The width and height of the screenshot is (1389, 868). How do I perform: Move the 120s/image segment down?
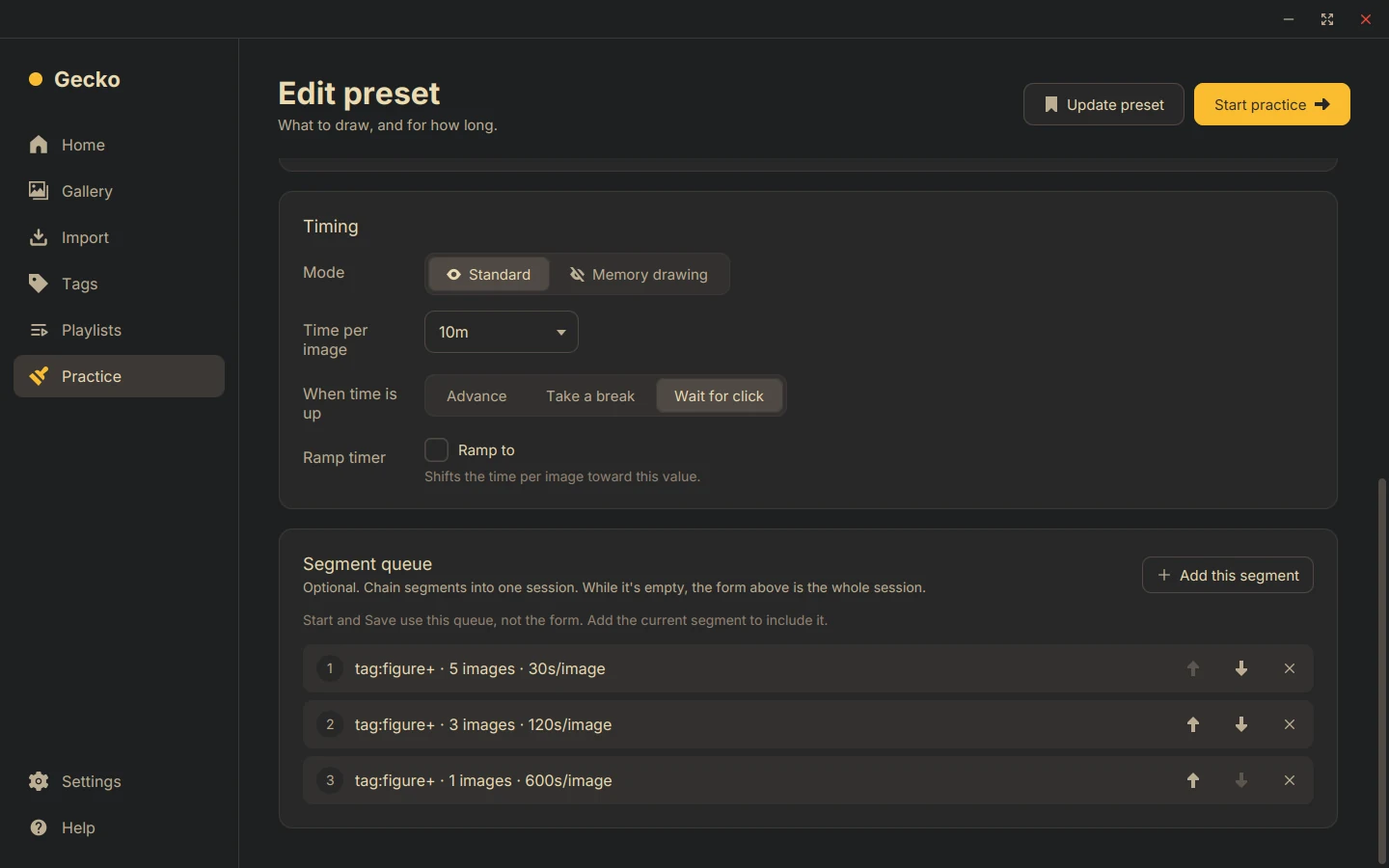(1241, 724)
